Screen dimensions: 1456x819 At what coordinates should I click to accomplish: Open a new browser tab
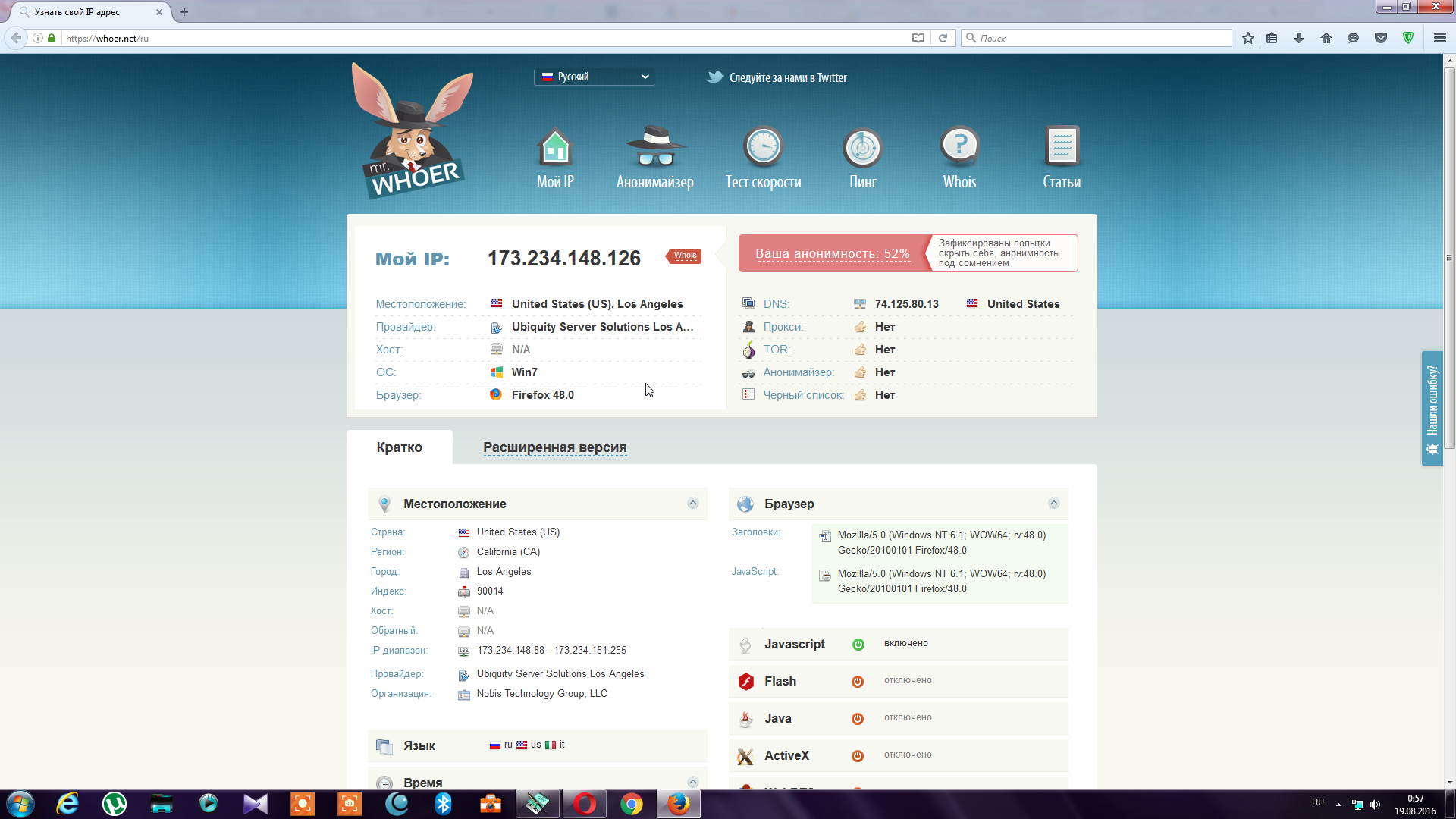(x=184, y=11)
